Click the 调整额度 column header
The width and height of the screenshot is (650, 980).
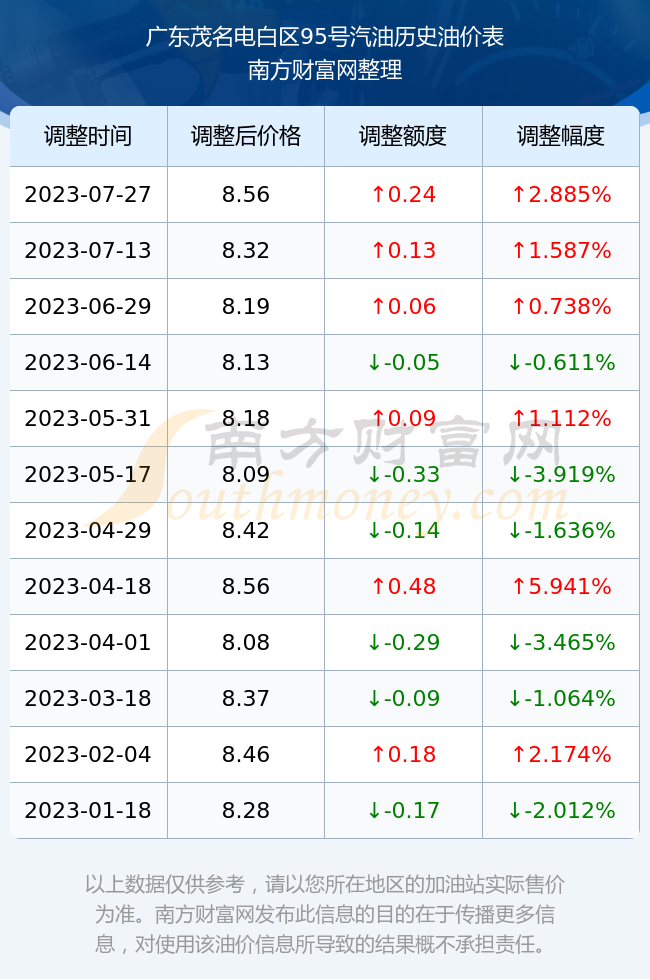point(403,136)
